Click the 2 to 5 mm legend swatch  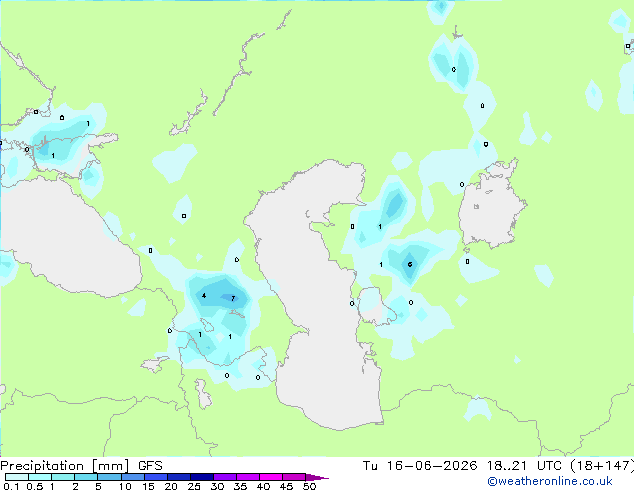(x=86, y=477)
